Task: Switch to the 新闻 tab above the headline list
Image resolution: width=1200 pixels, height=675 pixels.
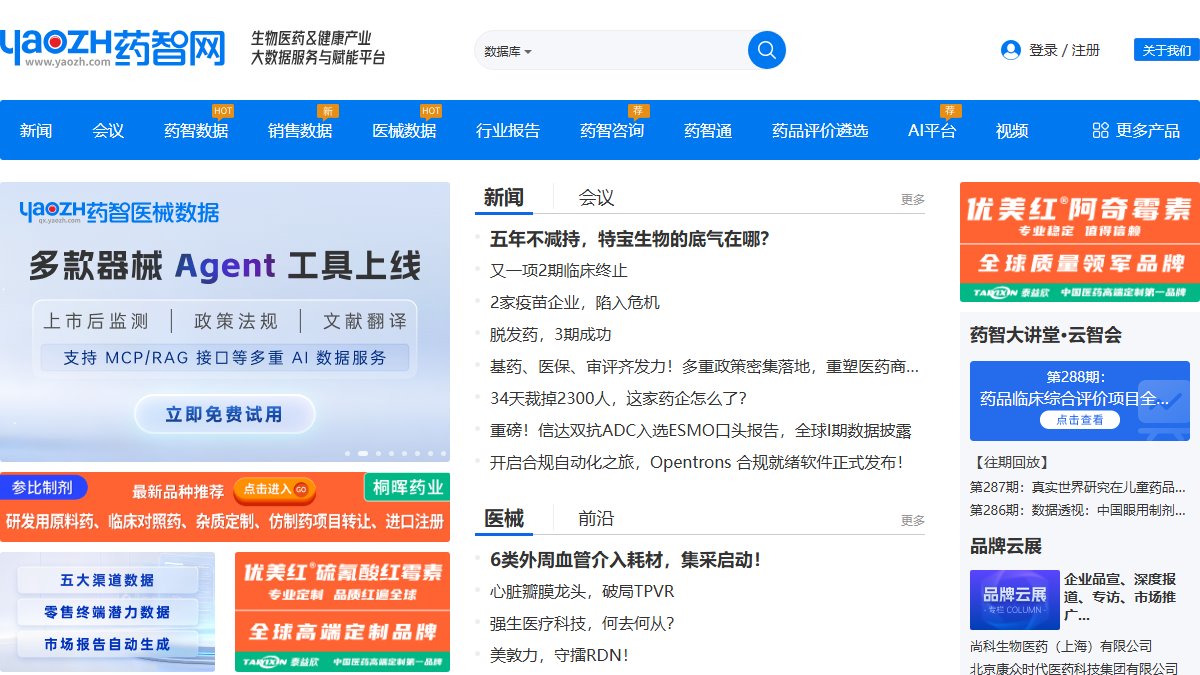Action: 504,197
